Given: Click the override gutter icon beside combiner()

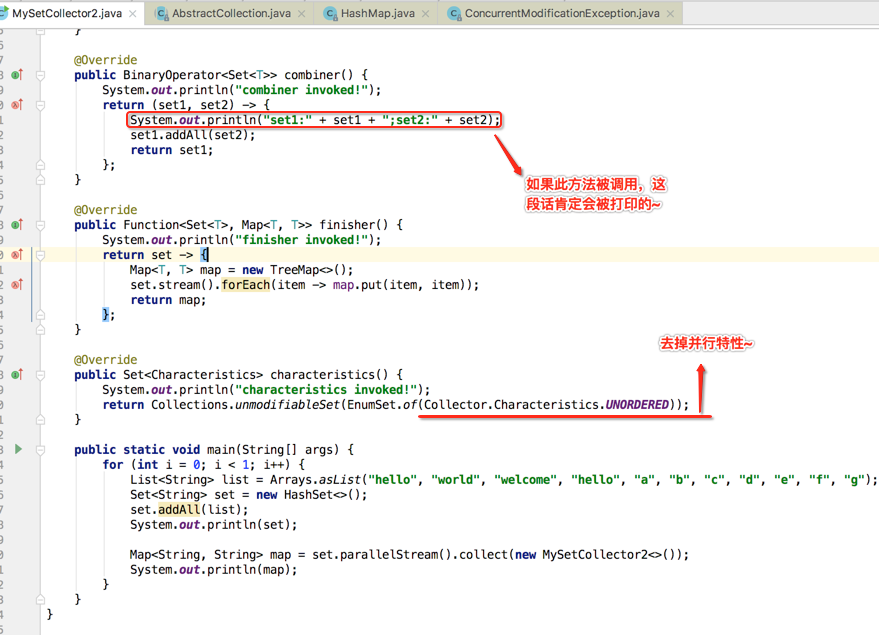Looking at the screenshot, I should point(17,75).
